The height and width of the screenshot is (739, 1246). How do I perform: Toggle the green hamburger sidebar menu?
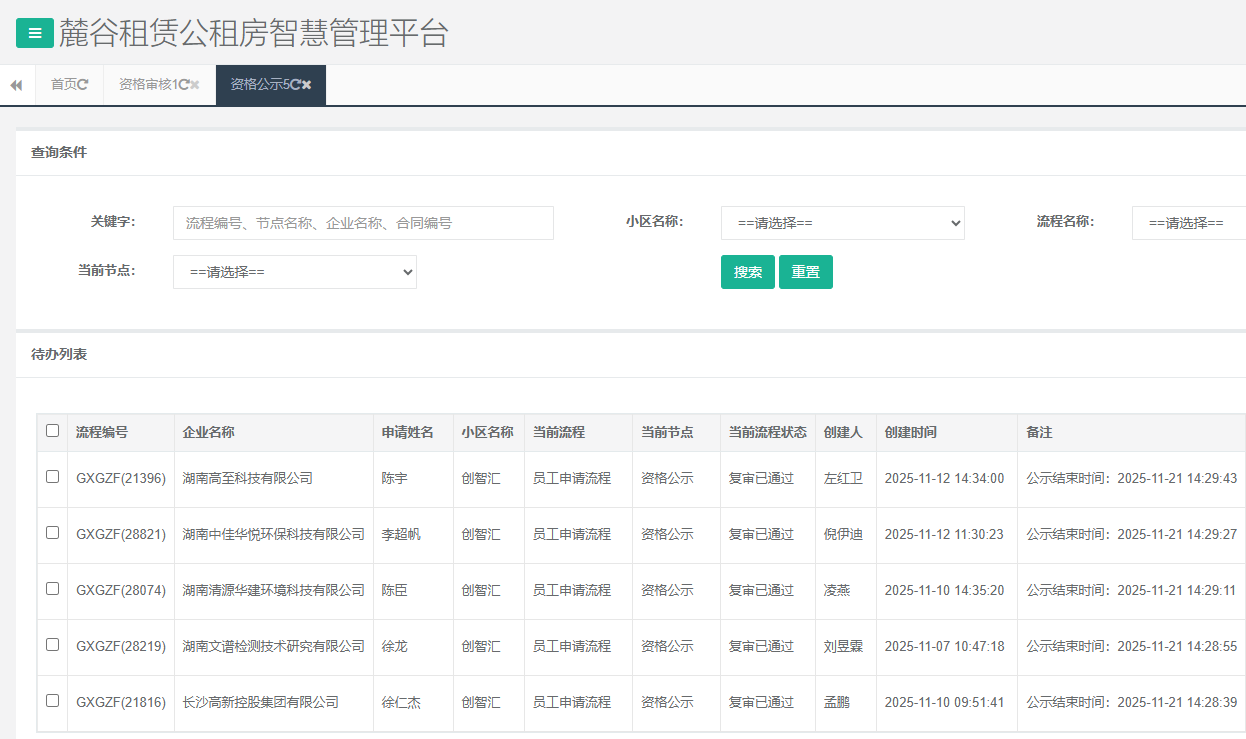(x=35, y=33)
